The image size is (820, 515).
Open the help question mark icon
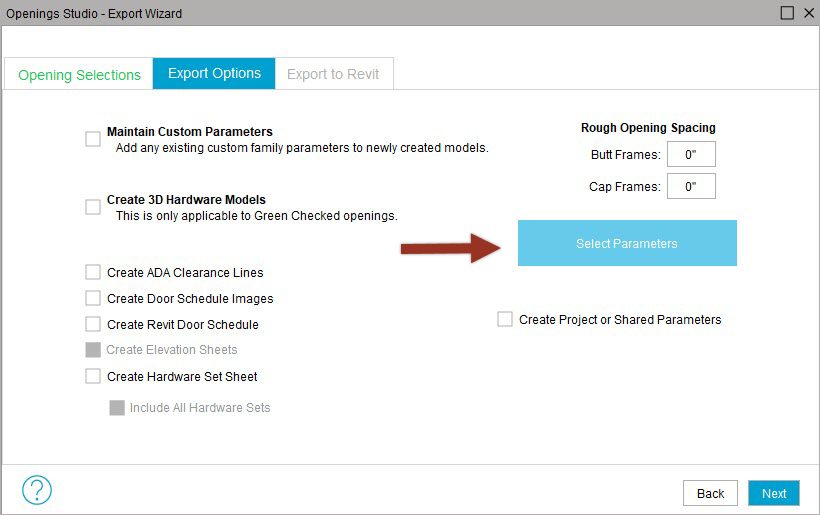click(37, 490)
